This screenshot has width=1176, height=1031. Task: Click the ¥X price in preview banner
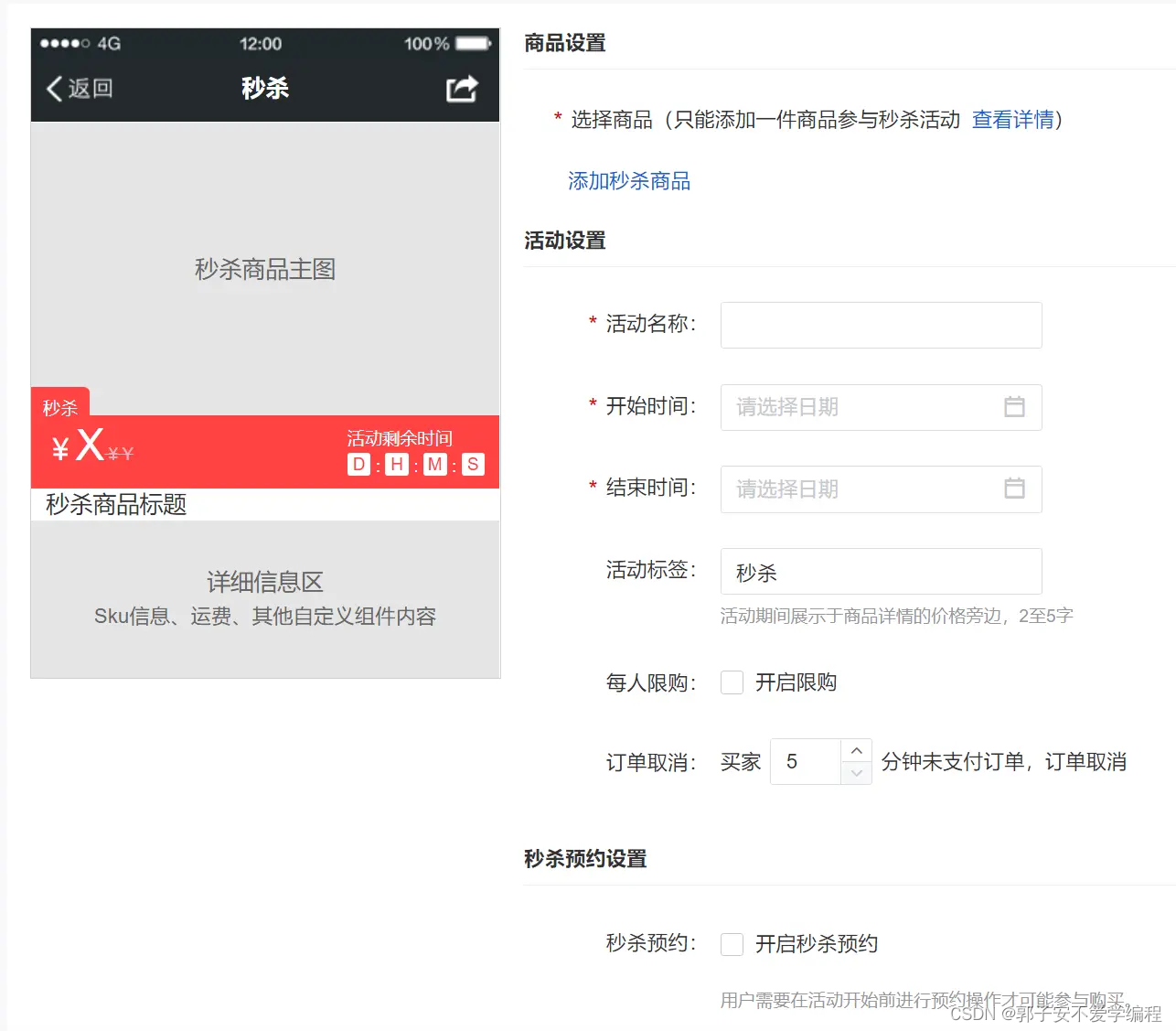coord(79,446)
